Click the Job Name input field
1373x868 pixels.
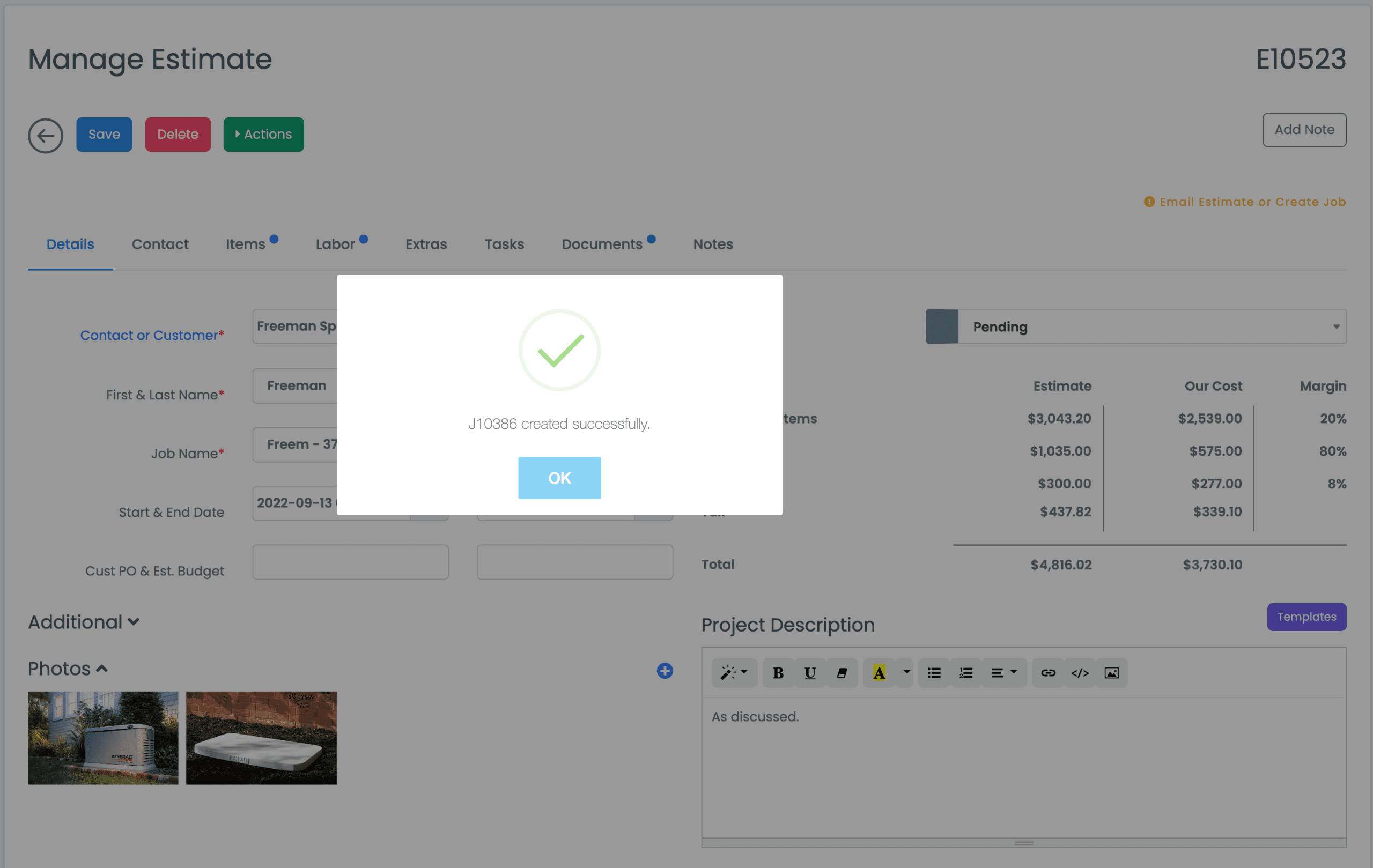coord(296,444)
